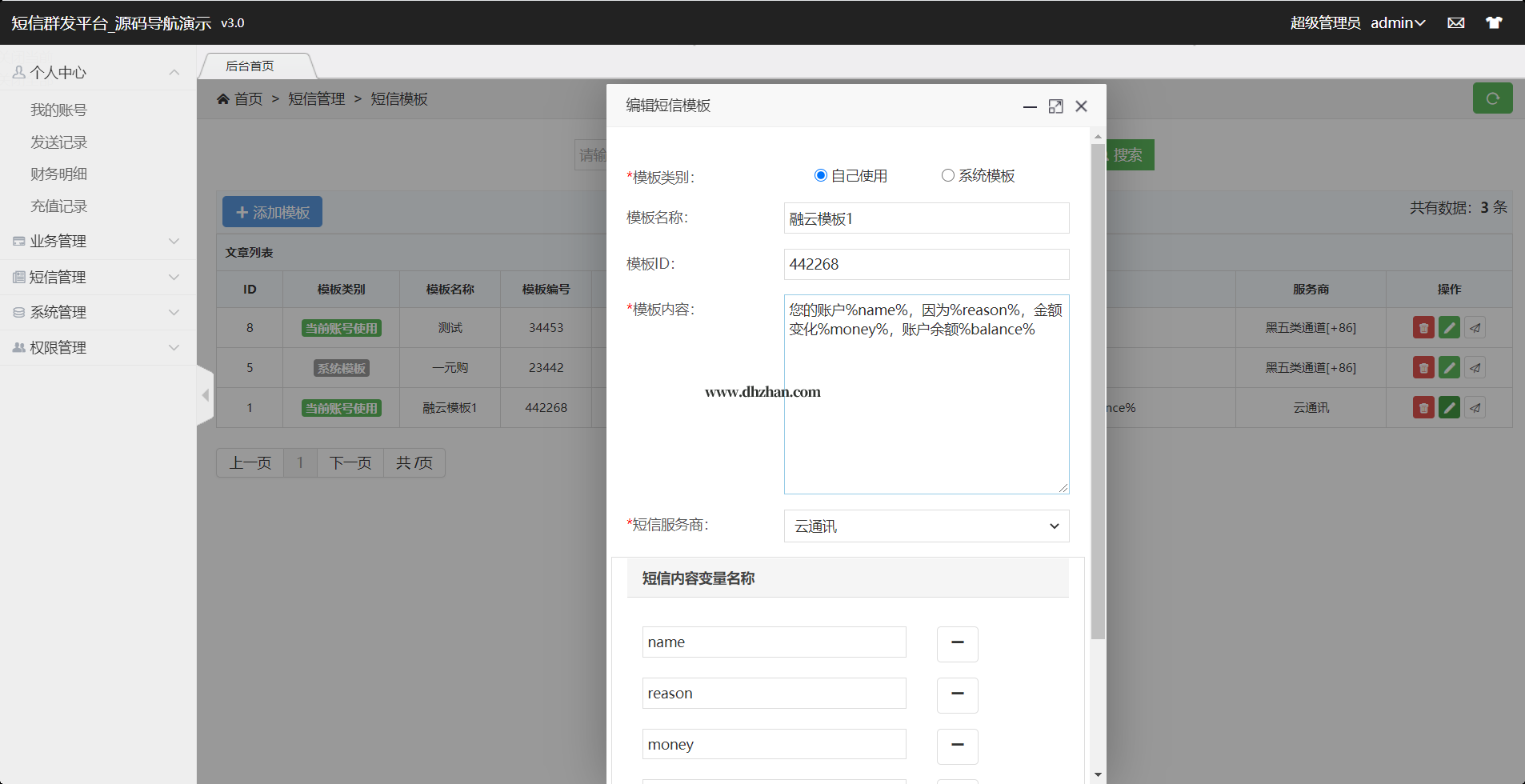Image resolution: width=1525 pixels, height=784 pixels.
Task: Expand the 权限管理 sidebar section
Action: pyautogui.click(x=98, y=348)
